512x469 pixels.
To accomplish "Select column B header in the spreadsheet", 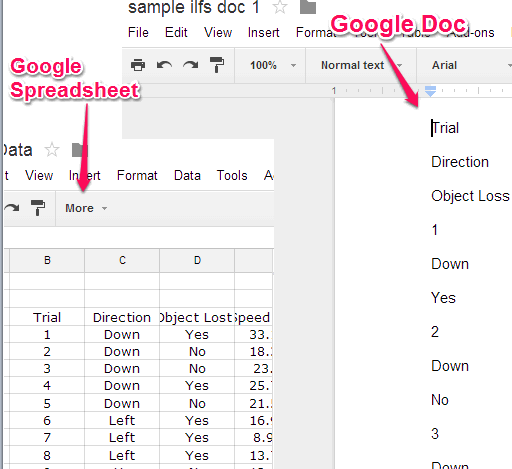I will (x=47, y=260).
